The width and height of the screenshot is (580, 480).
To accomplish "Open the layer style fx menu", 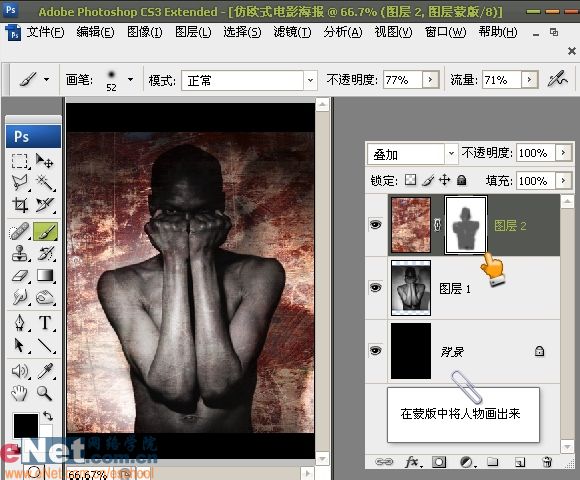I will [x=412, y=462].
